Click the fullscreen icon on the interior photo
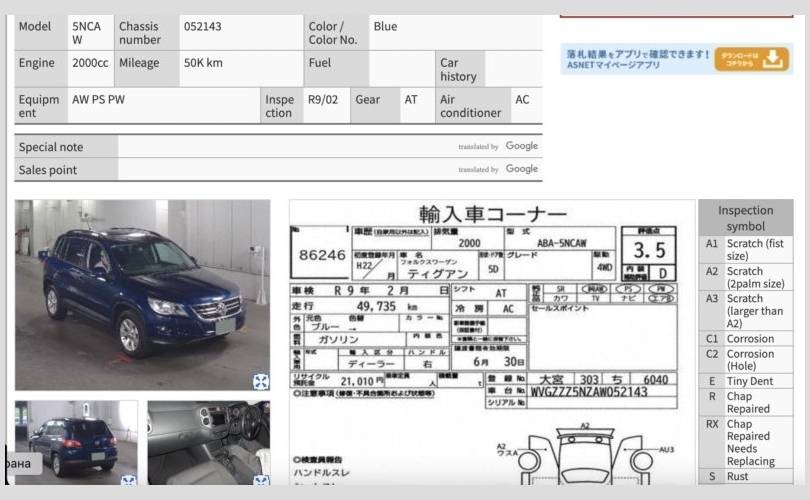The height and width of the screenshot is (500, 810). [x=260, y=481]
